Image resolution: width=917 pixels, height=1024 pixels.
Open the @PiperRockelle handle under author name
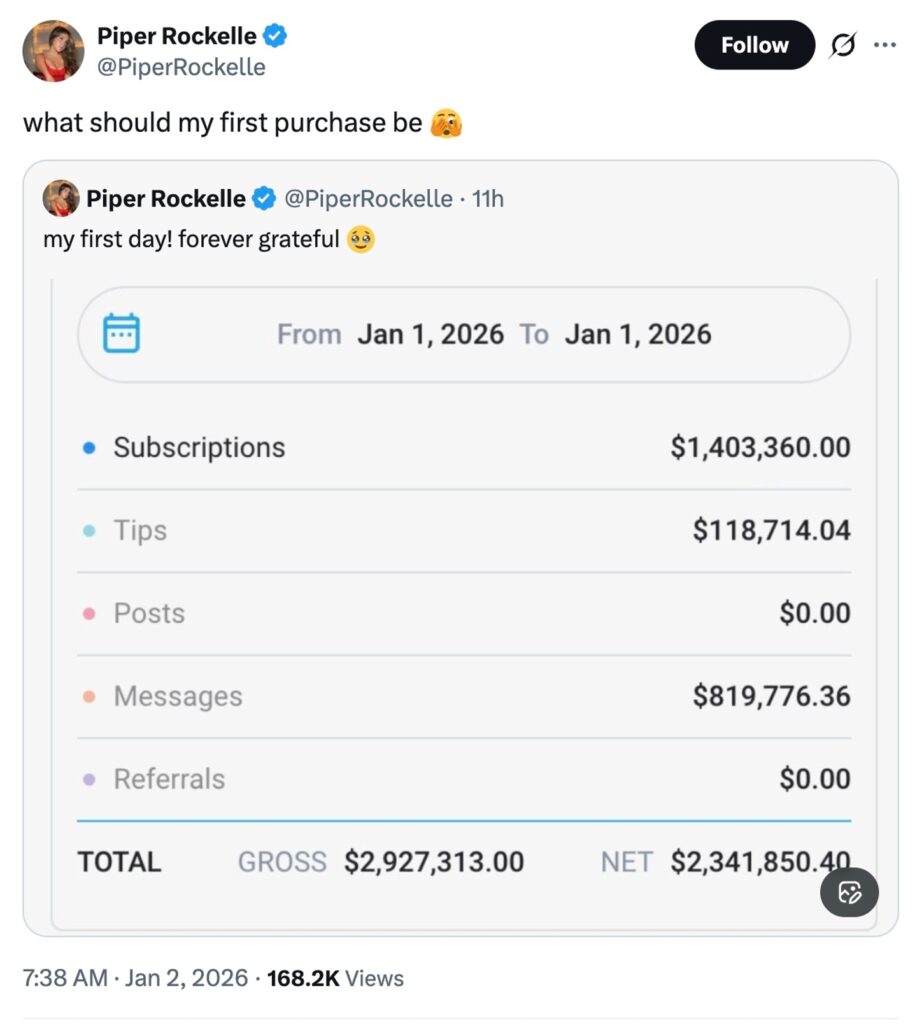tap(181, 67)
